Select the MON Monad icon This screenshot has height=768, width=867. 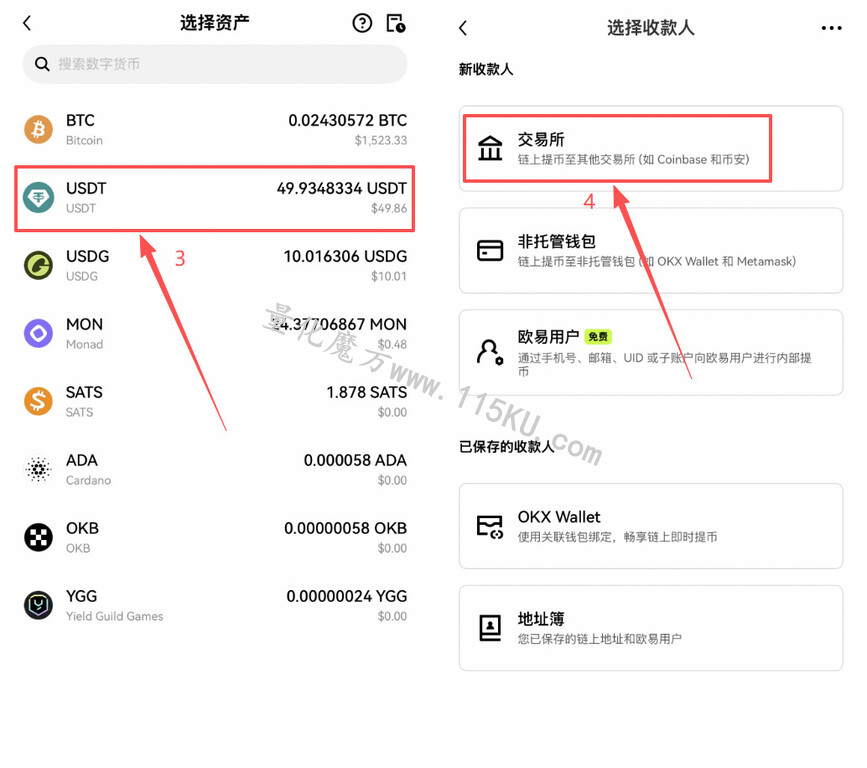coord(38,333)
